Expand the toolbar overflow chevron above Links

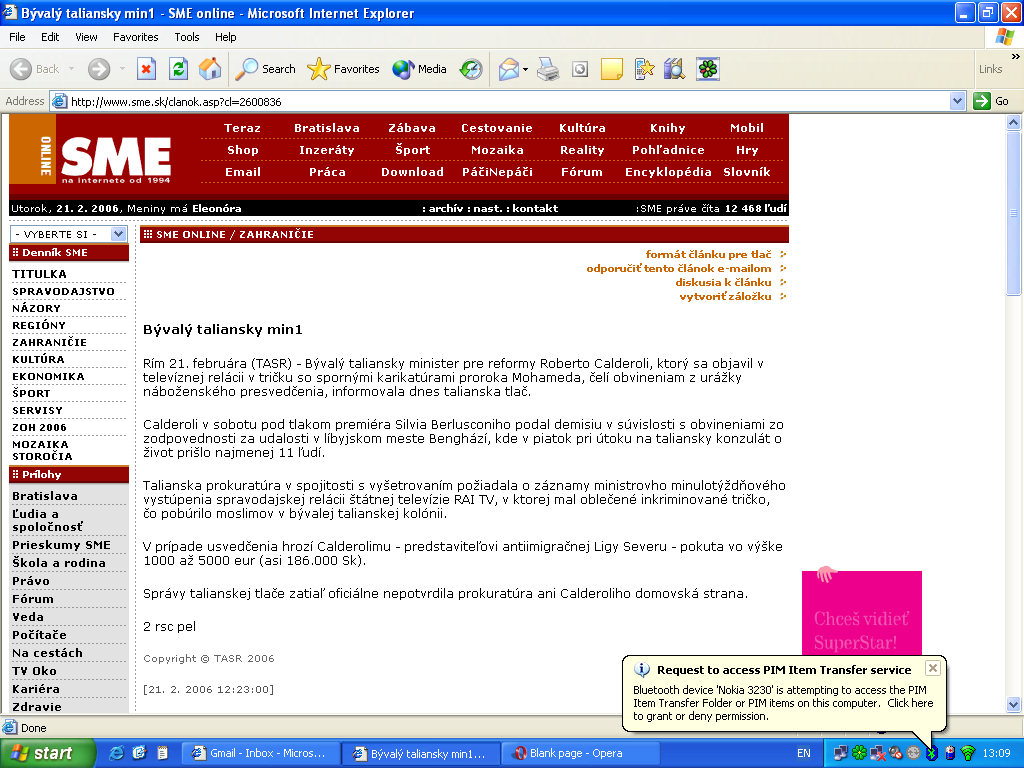pos(1015,57)
